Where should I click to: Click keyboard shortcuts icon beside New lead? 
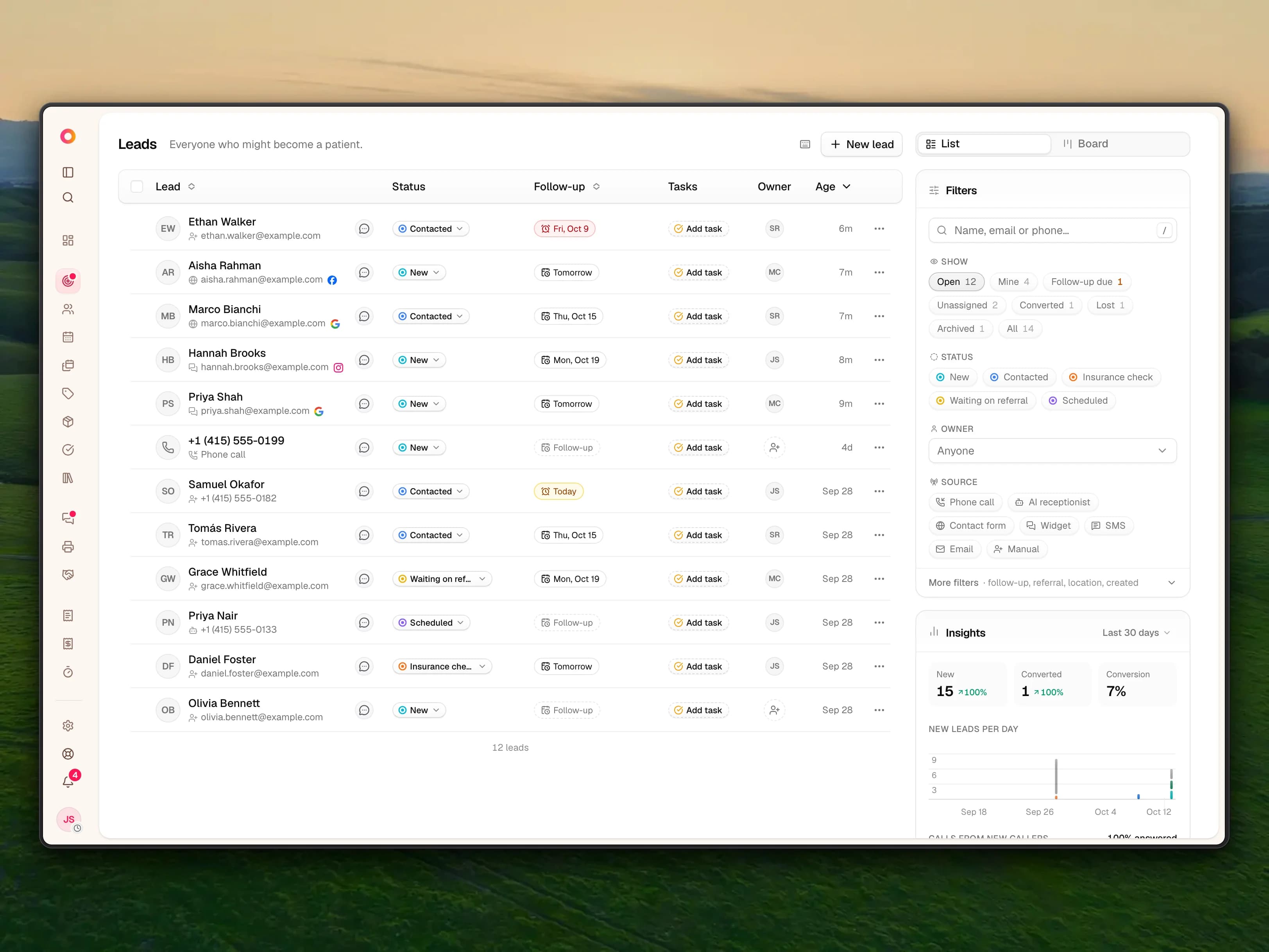[805, 145]
